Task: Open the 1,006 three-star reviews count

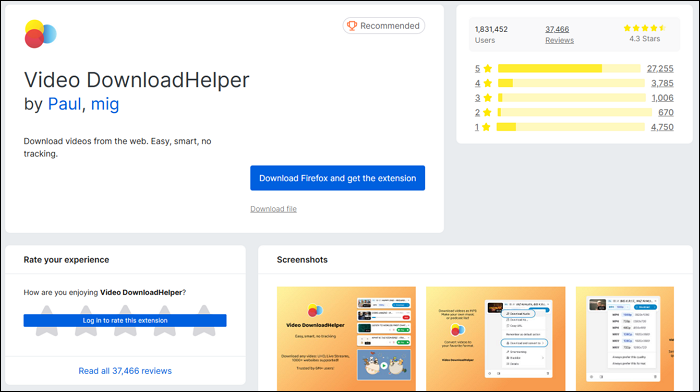Action: click(662, 98)
